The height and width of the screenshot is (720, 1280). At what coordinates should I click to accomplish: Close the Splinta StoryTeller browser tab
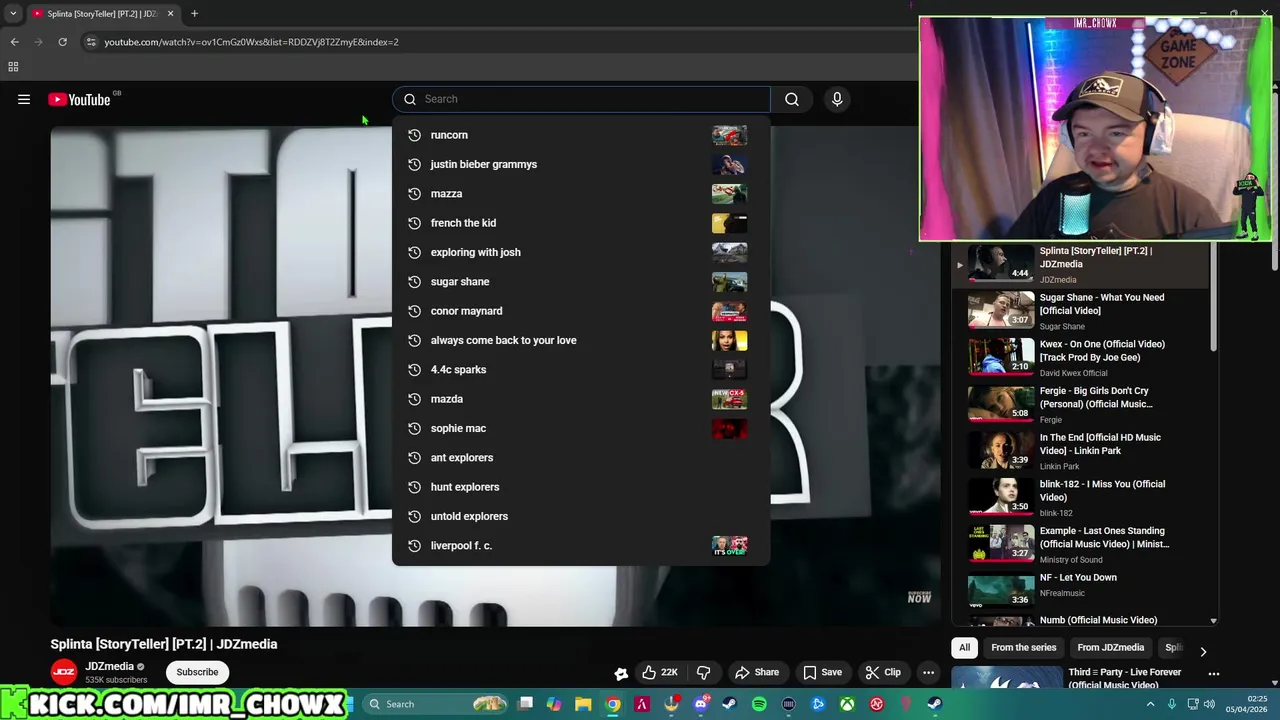point(170,14)
